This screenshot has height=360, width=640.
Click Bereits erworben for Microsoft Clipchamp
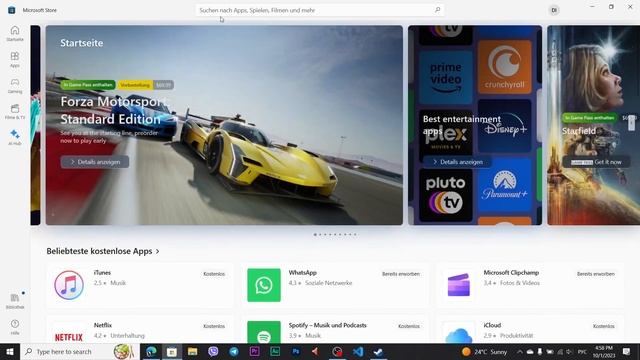596,274
